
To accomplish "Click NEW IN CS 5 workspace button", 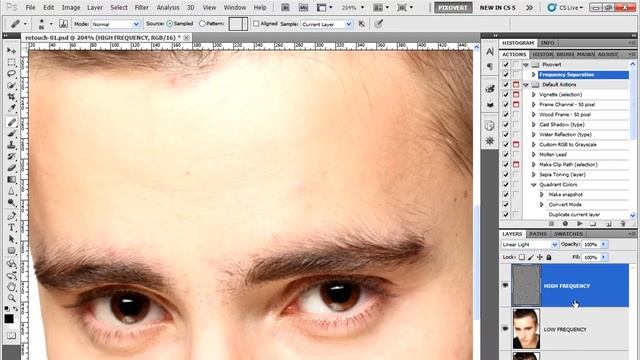I will click(x=497, y=7).
